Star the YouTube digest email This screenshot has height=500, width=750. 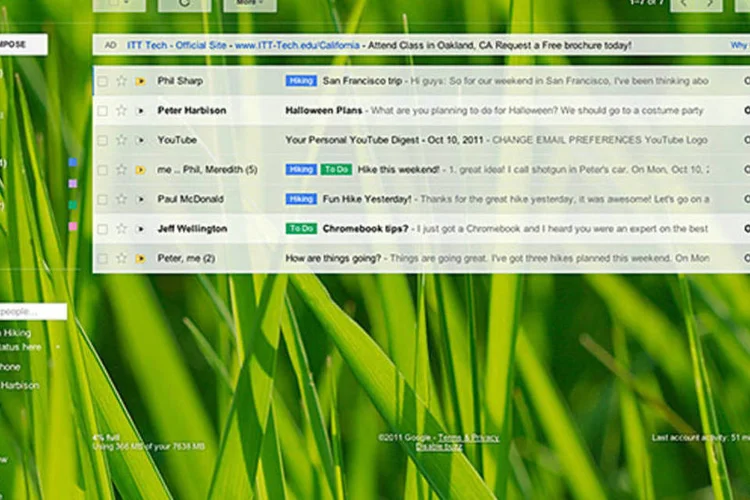point(121,140)
